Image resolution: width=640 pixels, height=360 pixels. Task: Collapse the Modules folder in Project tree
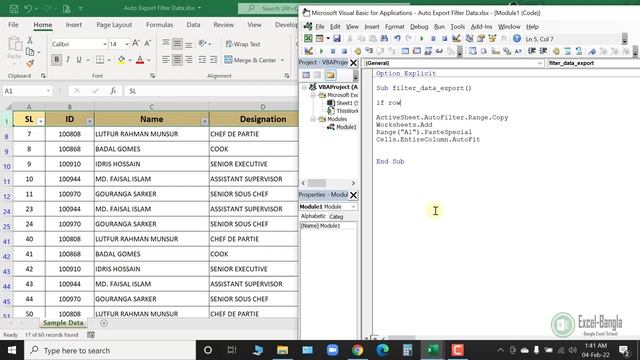click(313, 119)
